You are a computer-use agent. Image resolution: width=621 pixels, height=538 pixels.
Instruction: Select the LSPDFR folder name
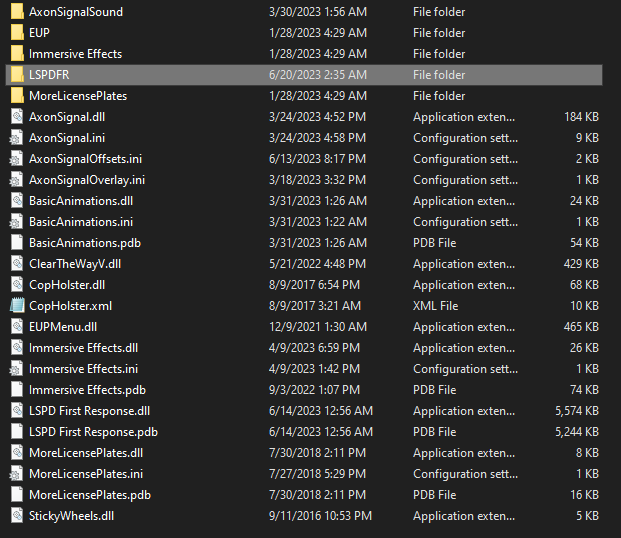point(49,75)
